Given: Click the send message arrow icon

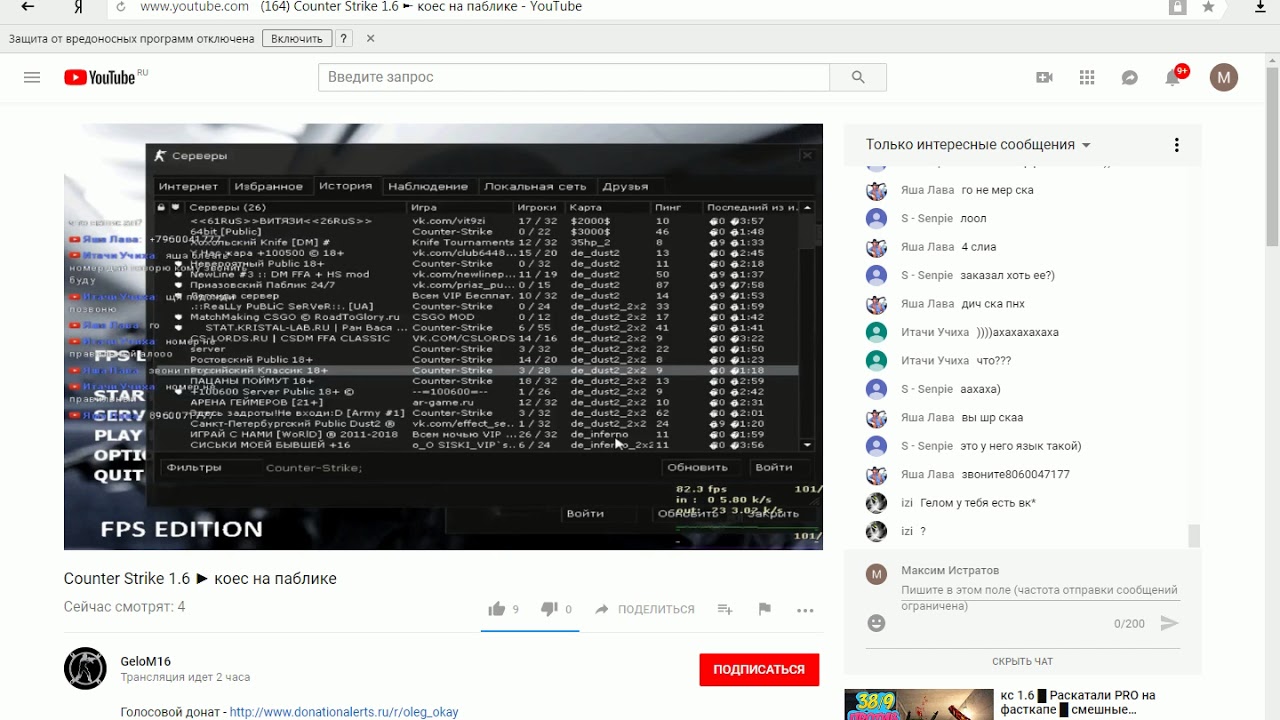Looking at the screenshot, I should (x=1169, y=623).
